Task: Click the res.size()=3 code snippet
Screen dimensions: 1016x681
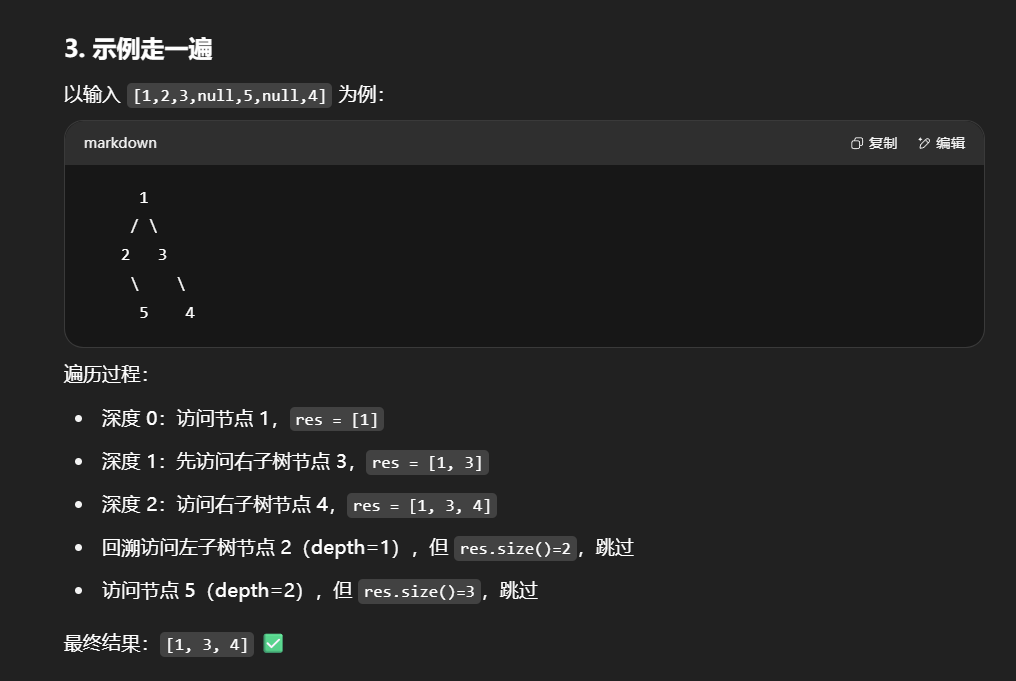Action: coord(420,591)
